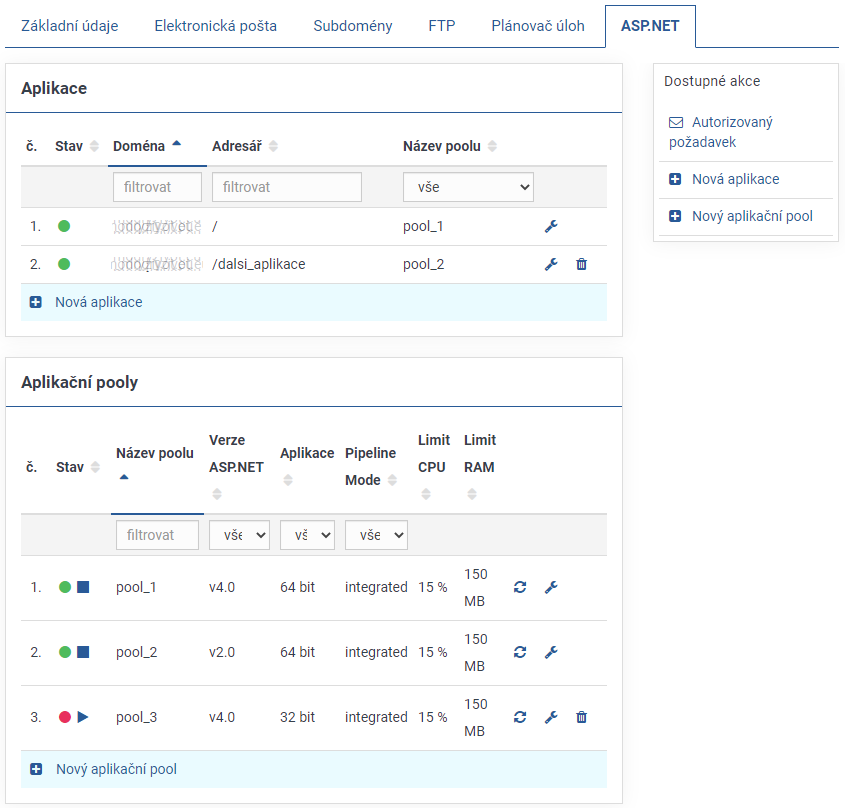
Task: Start pool_3 with the play button
Action: pyautogui.click(x=83, y=717)
